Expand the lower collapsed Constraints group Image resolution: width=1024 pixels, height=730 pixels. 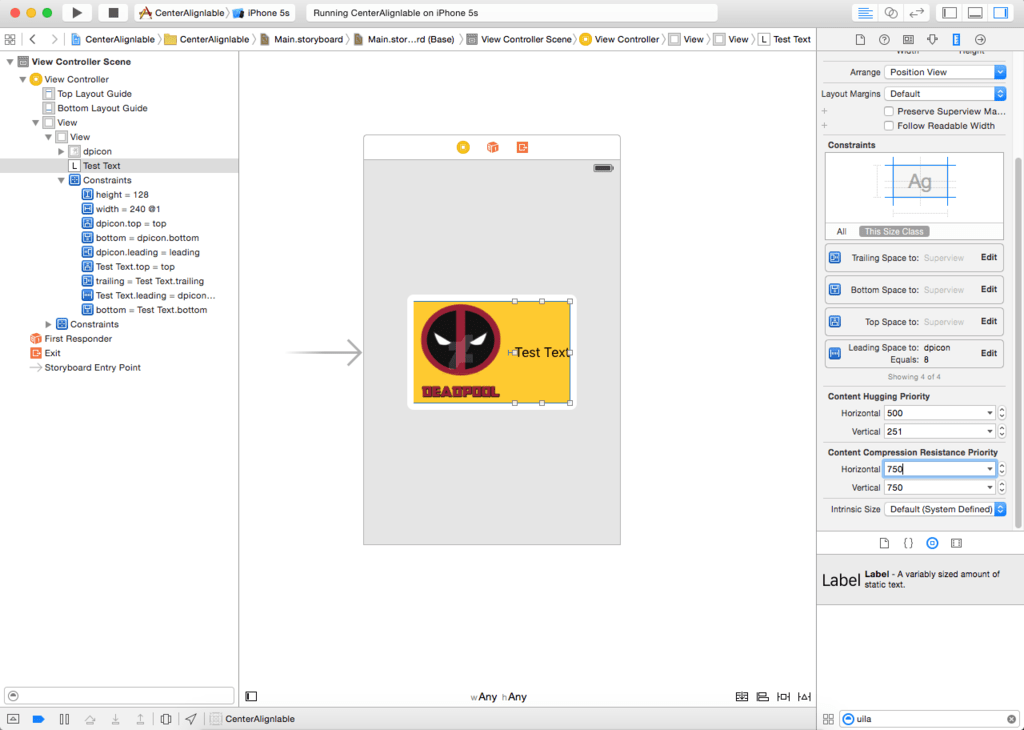[48, 325]
